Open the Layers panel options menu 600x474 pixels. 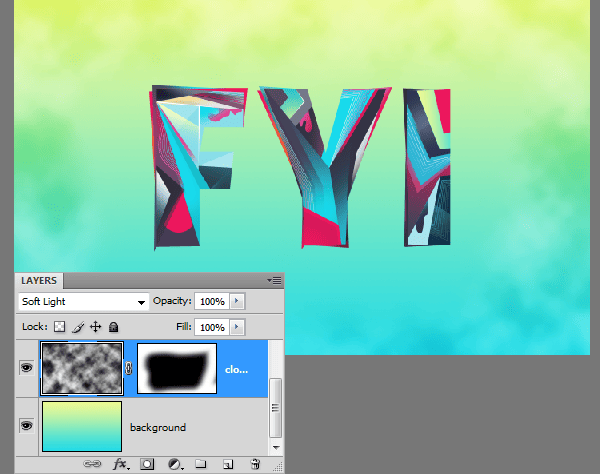click(x=274, y=281)
